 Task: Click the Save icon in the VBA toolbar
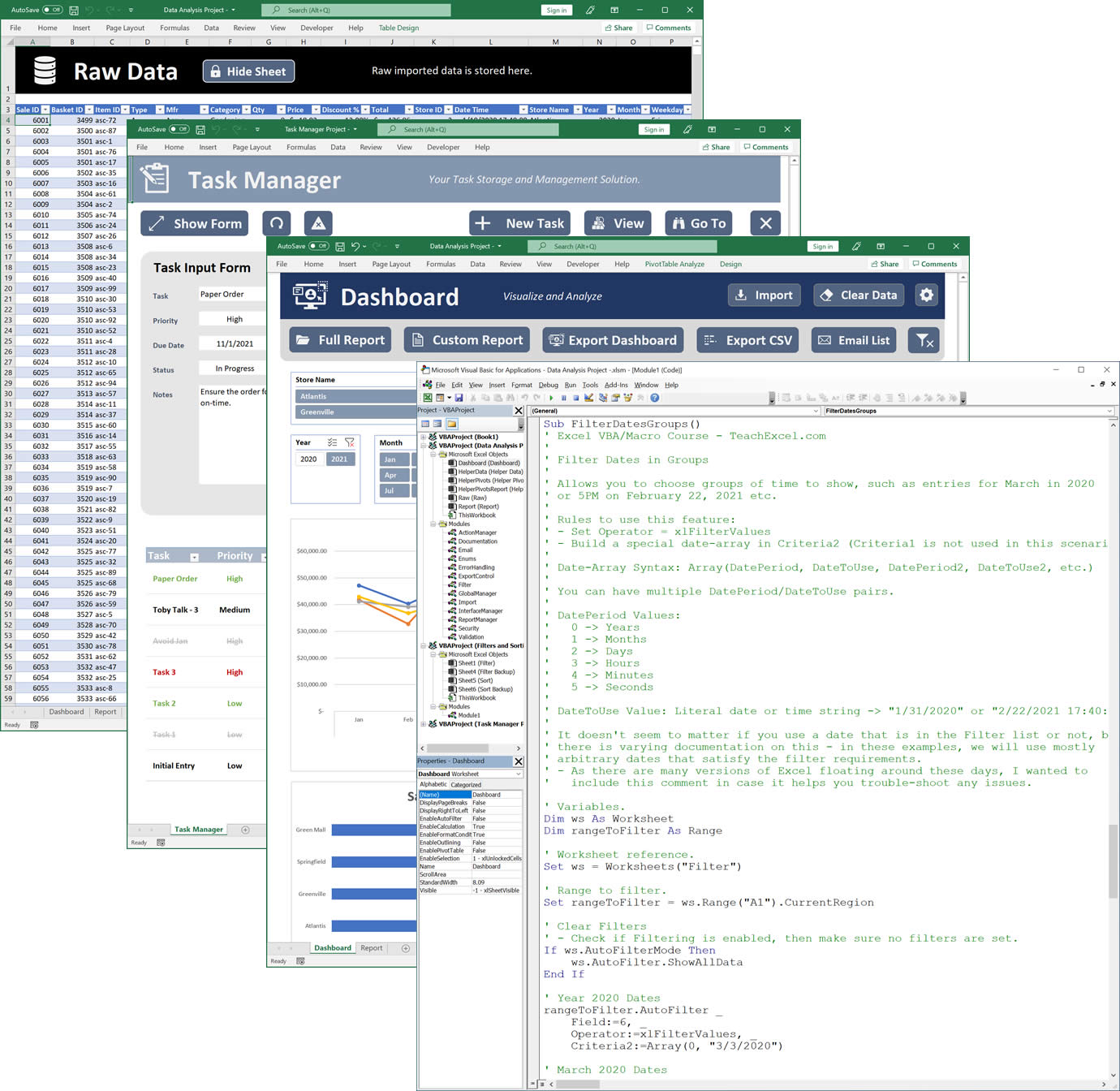[459, 398]
